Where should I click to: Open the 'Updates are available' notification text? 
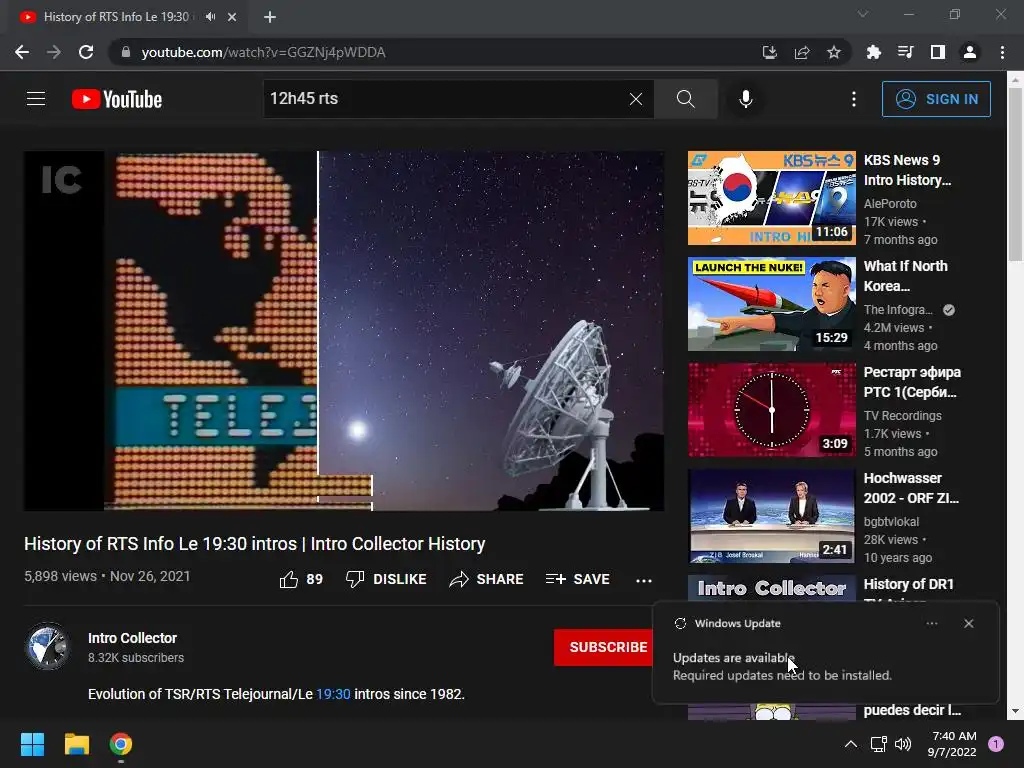point(734,658)
